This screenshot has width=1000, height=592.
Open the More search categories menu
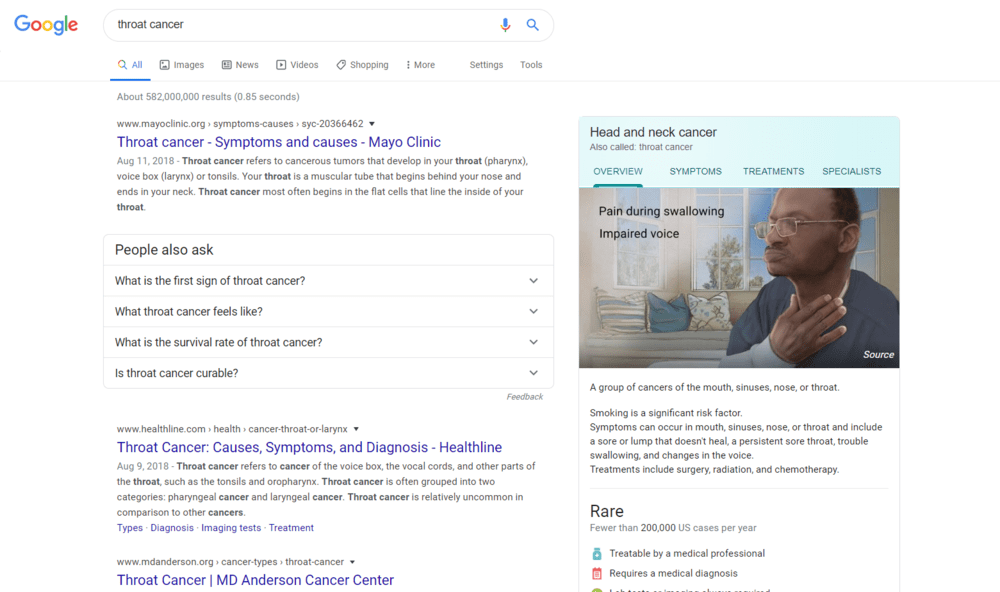coord(420,65)
